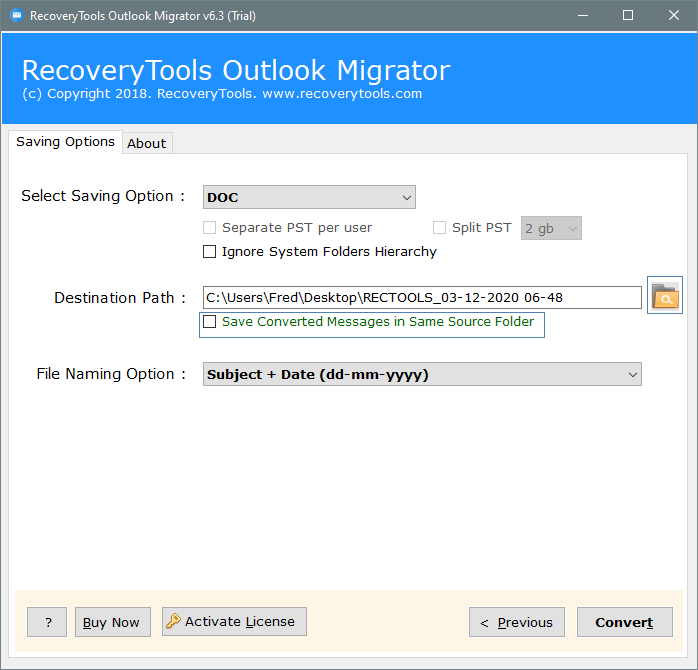Minimize the Outlook Migrator window
The width and height of the screenshot is (698, 670).
click(x=583, y=16)
